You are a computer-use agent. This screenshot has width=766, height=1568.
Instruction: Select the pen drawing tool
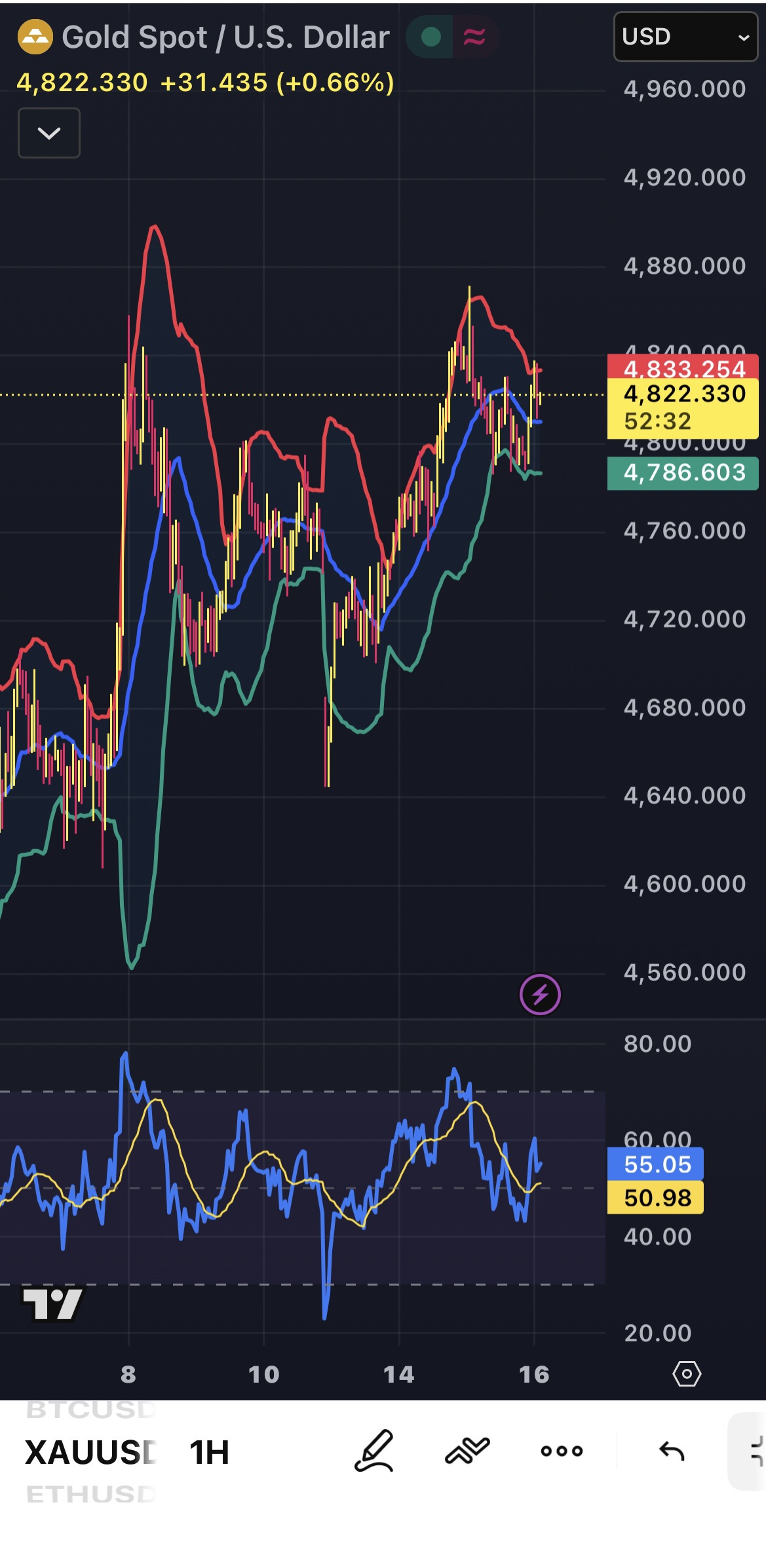click(x=374, y=1451)
